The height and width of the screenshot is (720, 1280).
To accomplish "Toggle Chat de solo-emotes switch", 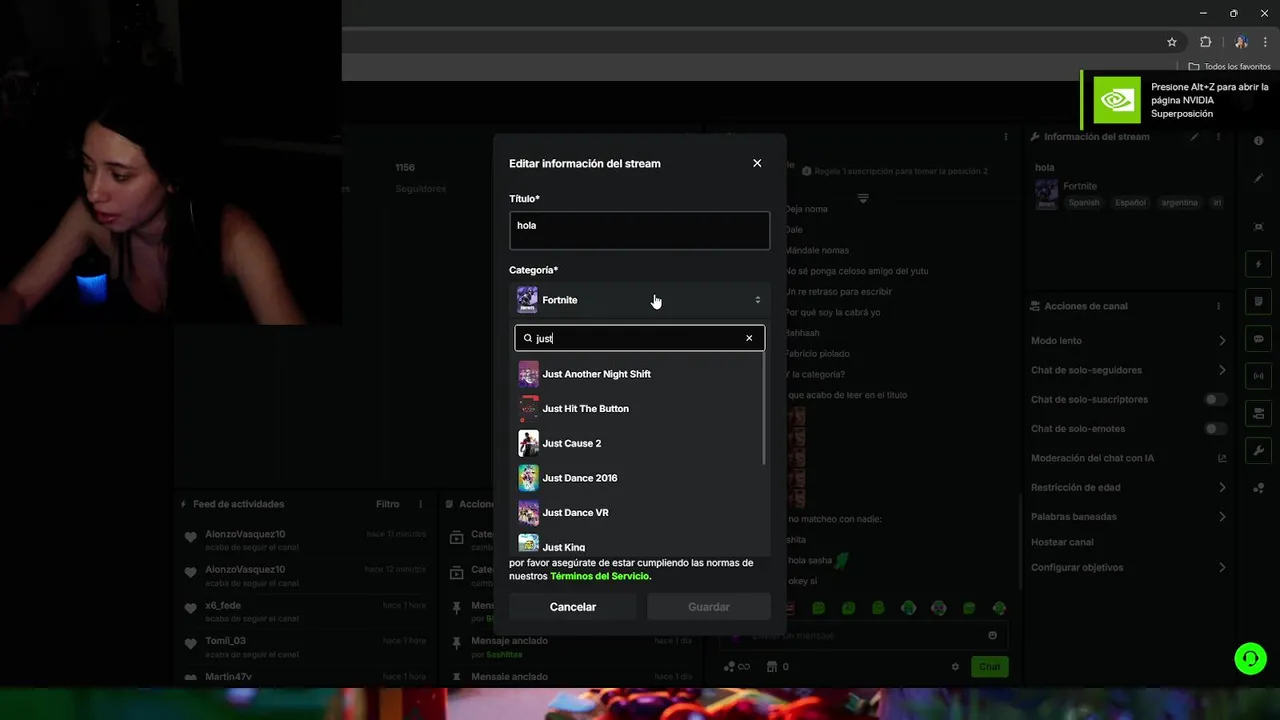I will [x=1215, y=429].
